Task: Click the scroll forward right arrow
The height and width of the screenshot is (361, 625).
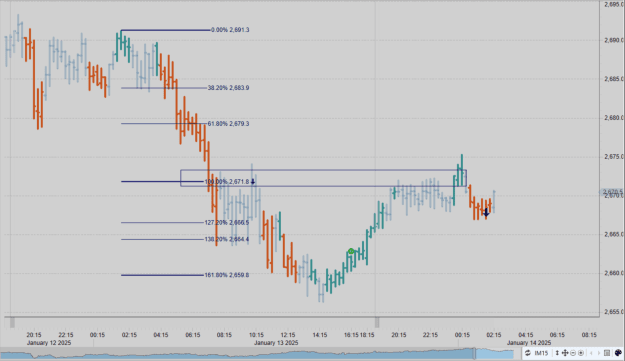Action: (599, 353)
